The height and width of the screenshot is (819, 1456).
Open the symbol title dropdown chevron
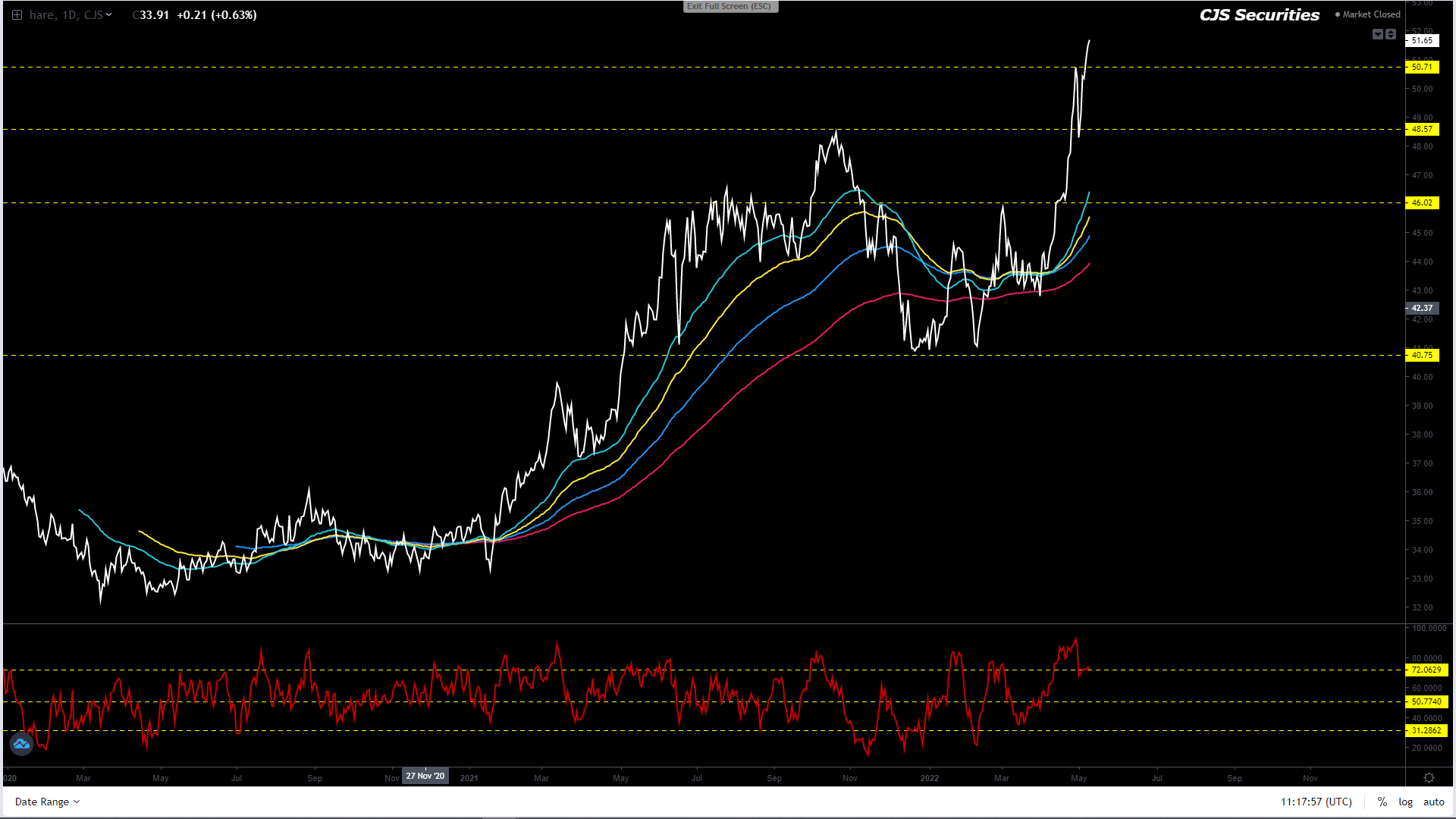click(109, 15)
